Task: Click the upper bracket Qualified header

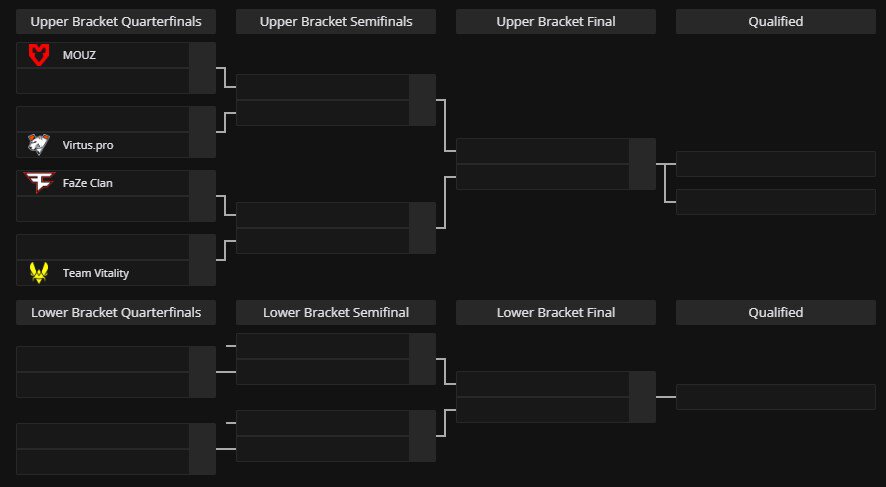Action: click(776, 21)
